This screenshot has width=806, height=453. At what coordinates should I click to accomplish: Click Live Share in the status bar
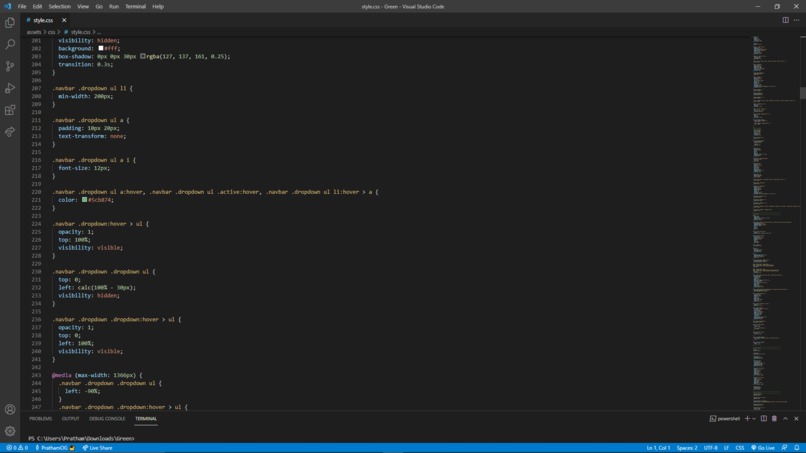97,448
